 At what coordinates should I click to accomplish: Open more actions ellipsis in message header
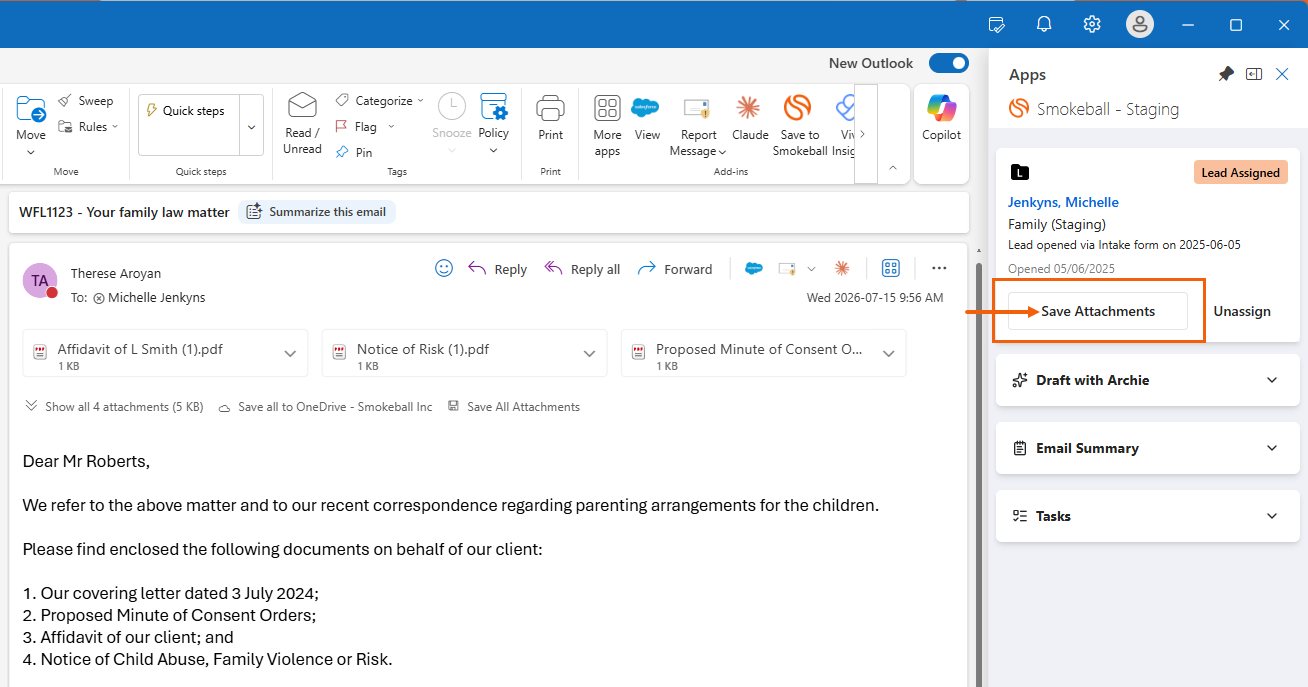939,268
